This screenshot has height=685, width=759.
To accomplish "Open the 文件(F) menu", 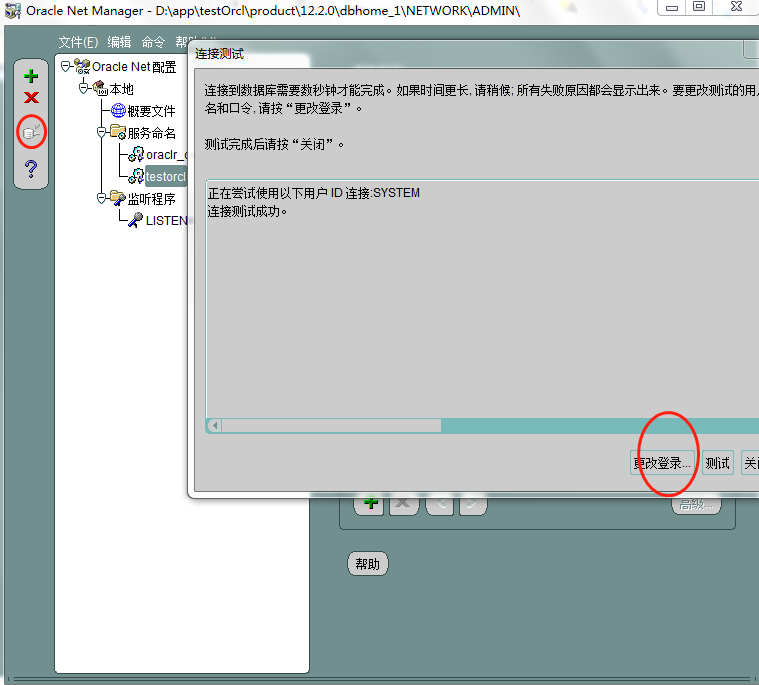I will coord(78,42).
